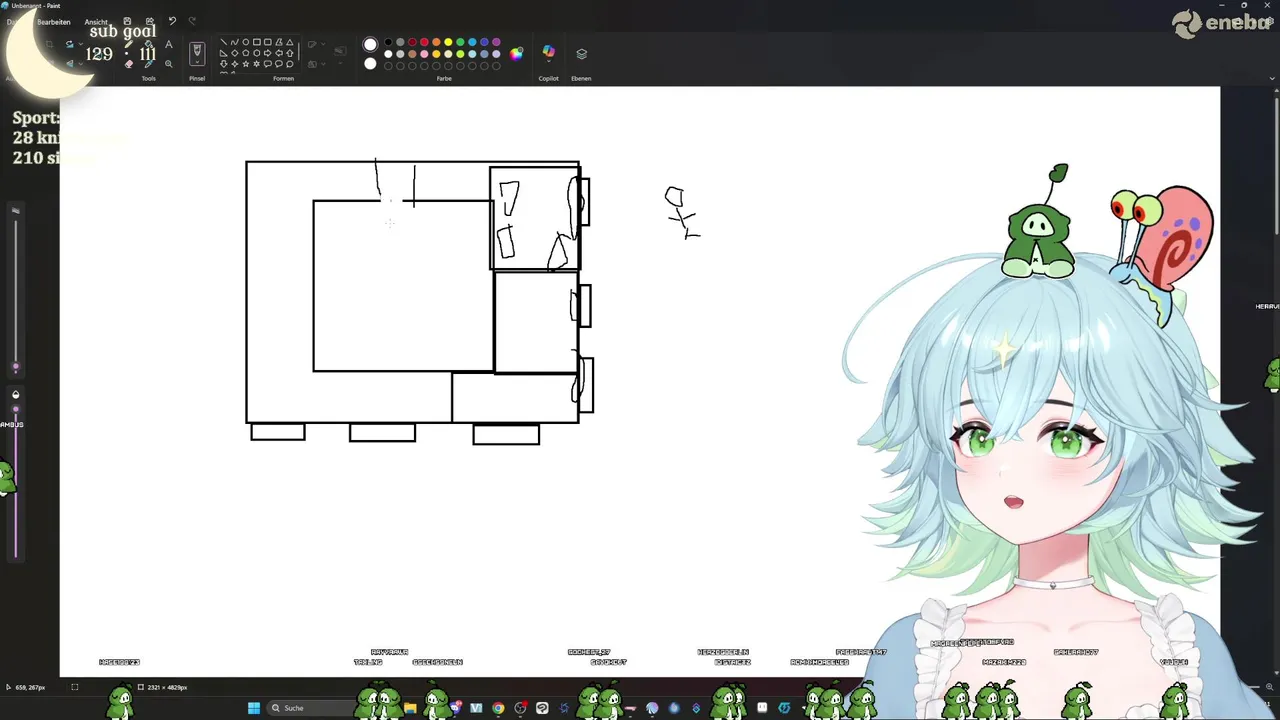Click the canvas size readout in status bar
The width and height of the screenshot is (1280, 720).
[162, 687]
